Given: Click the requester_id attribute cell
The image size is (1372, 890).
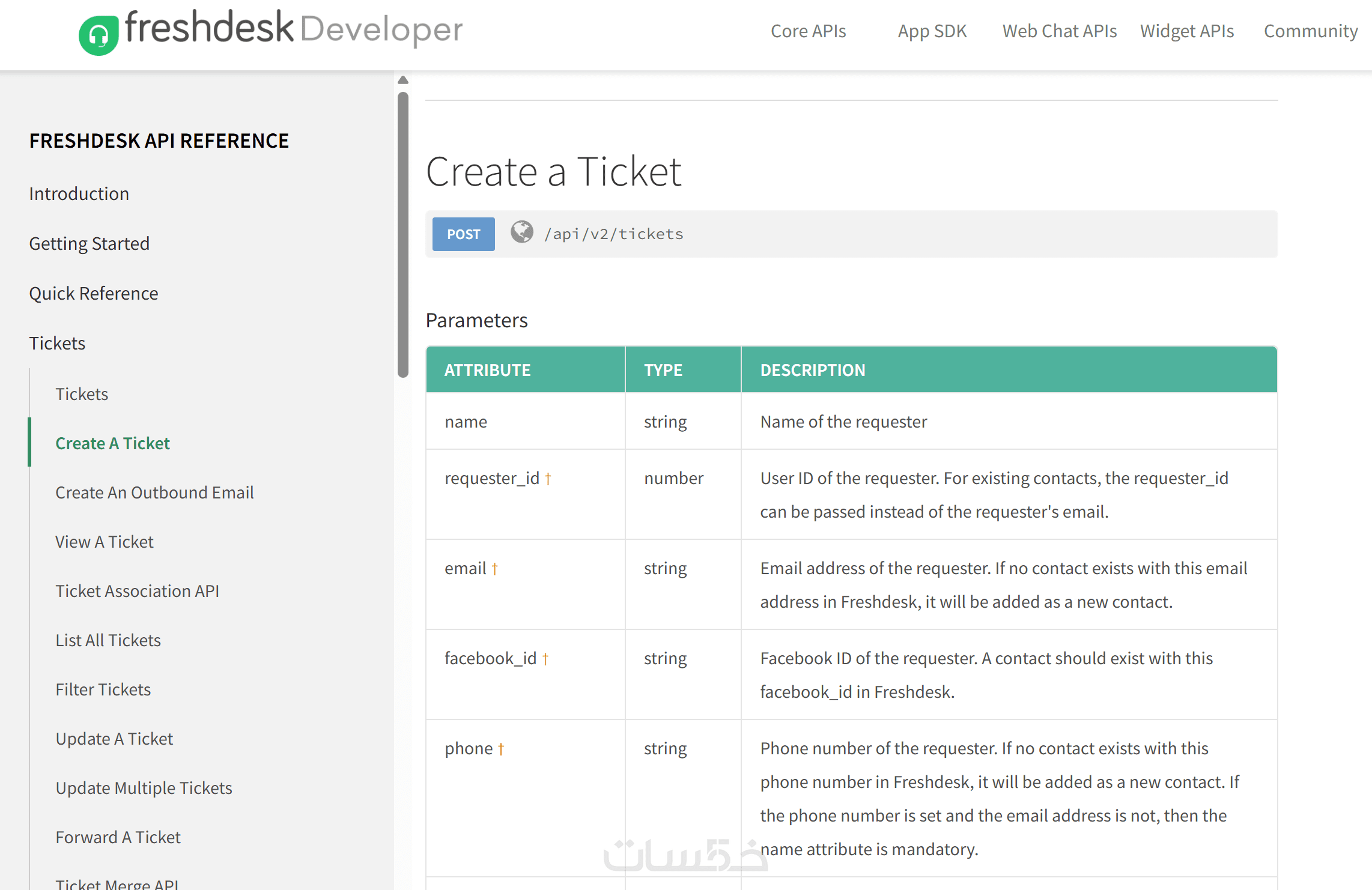Looking at the screenshot, I should pyautogui.click(x=526, y=494).
